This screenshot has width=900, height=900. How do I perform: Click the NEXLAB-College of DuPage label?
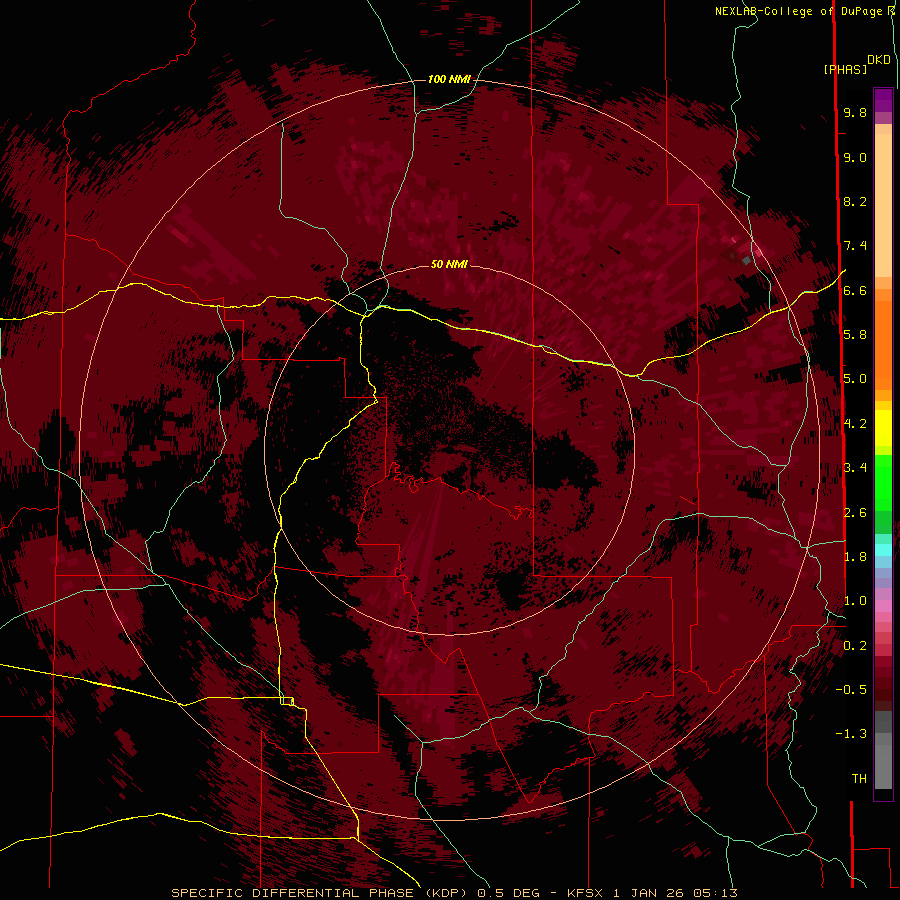tap(798, 11)
